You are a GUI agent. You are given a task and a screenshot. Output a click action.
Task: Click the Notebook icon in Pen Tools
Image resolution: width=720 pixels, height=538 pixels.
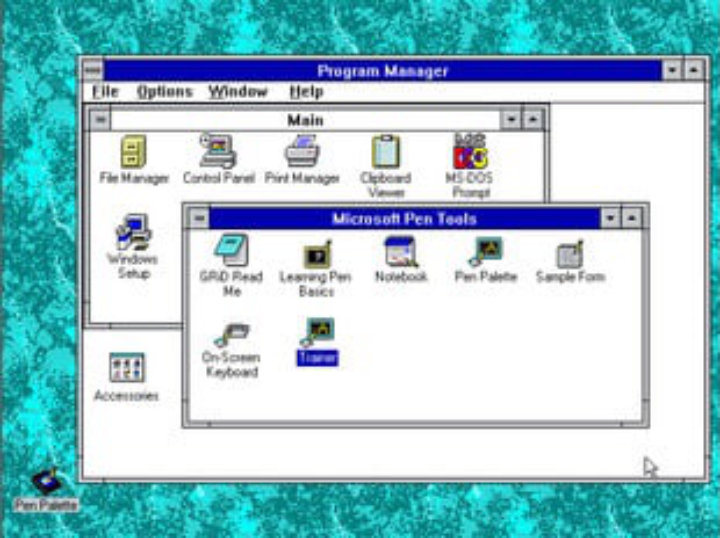click(x=401, y=251)
